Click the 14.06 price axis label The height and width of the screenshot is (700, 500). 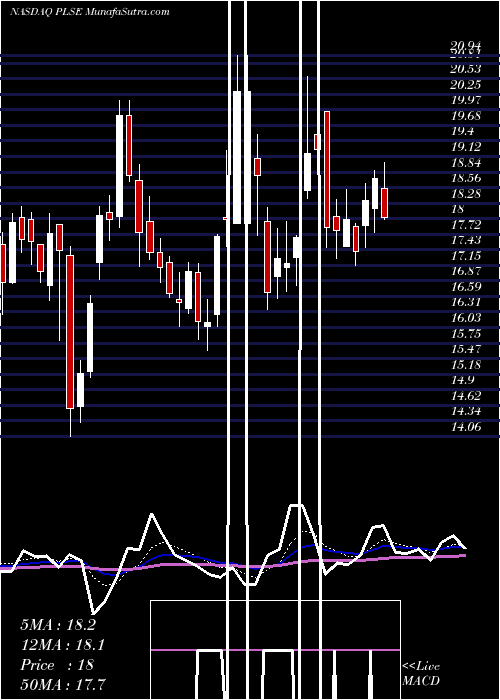(x=466, y=427)
